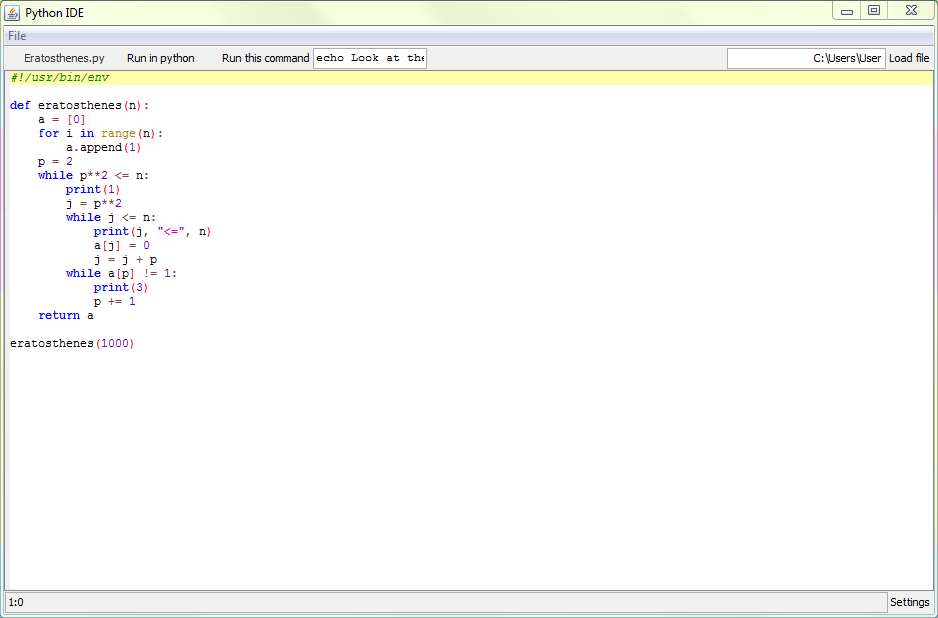Open Settings in the status bar
938x618 pixels.
pos(909,602)
